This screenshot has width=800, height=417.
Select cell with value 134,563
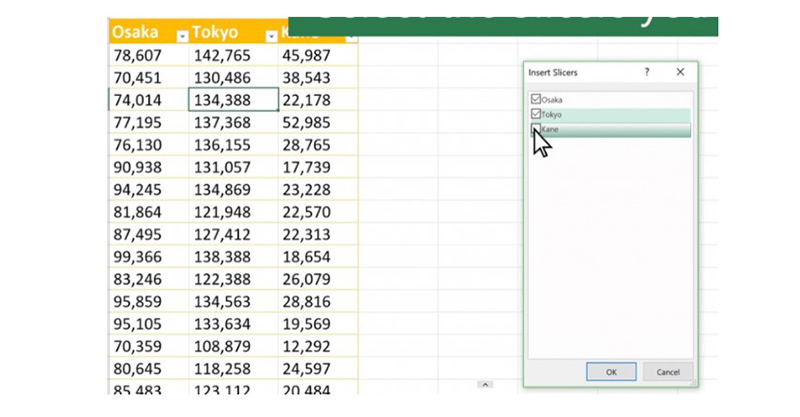click(234, 302)
